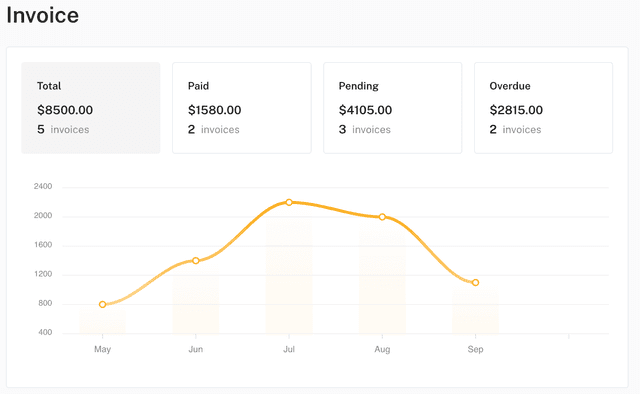Click the "3 invoices" count in Pending
Image resolution: width=640 pixels, height=394 pixels.
tap(364, 129)
